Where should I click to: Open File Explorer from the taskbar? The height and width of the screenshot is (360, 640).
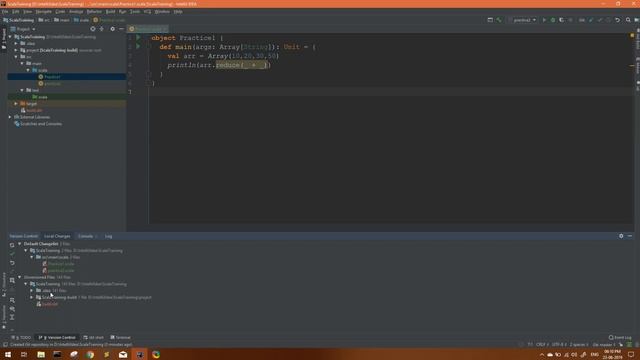click(x=41, y=354)
